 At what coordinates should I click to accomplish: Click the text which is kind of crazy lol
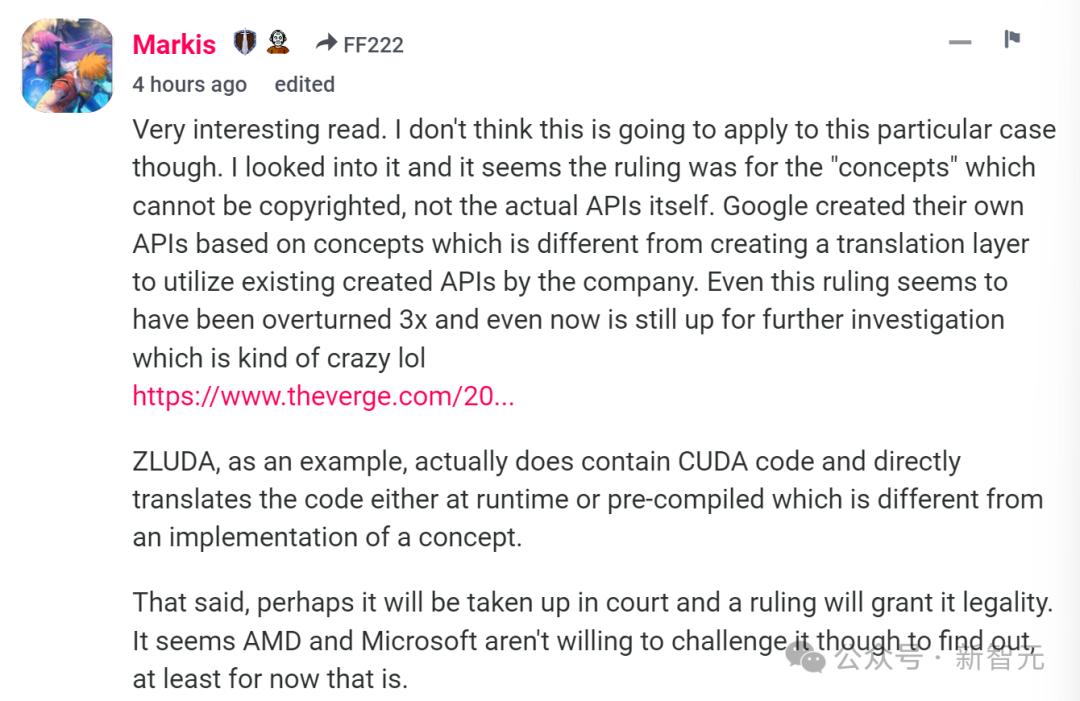coord(278,358)
